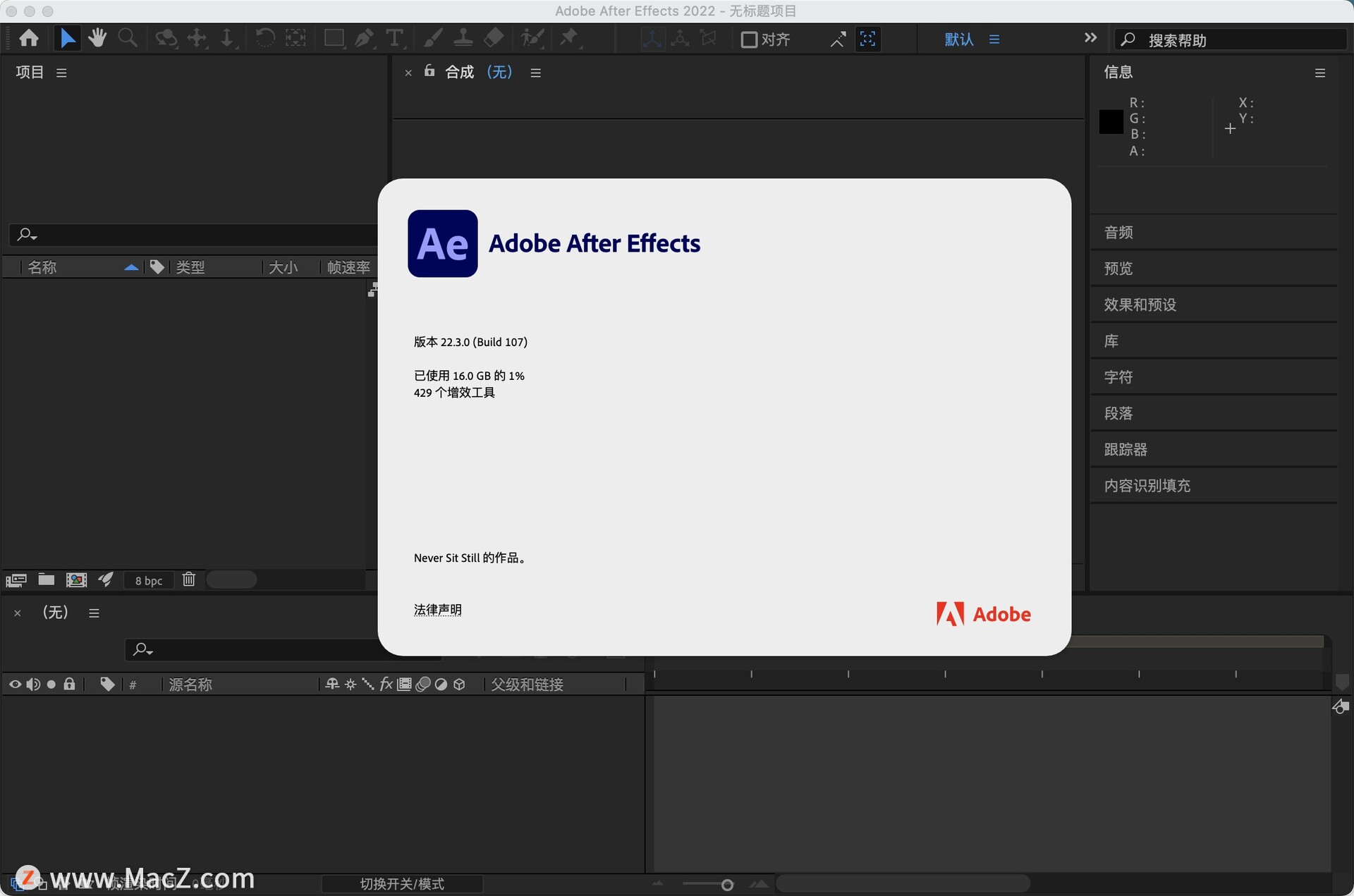Sort by the 大小 column header
This screenshot has width=1354, height=896.
pyautogui.click(x=283, y=267)
